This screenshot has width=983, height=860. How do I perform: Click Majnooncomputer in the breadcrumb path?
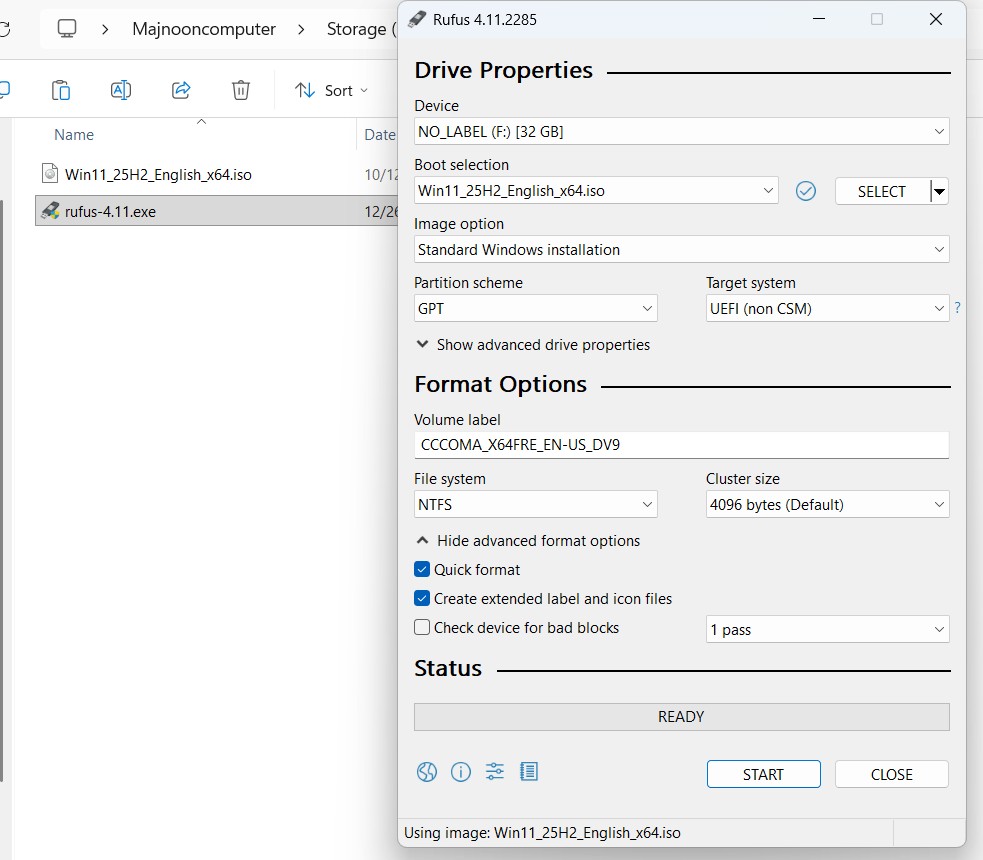tap(204, 29)
